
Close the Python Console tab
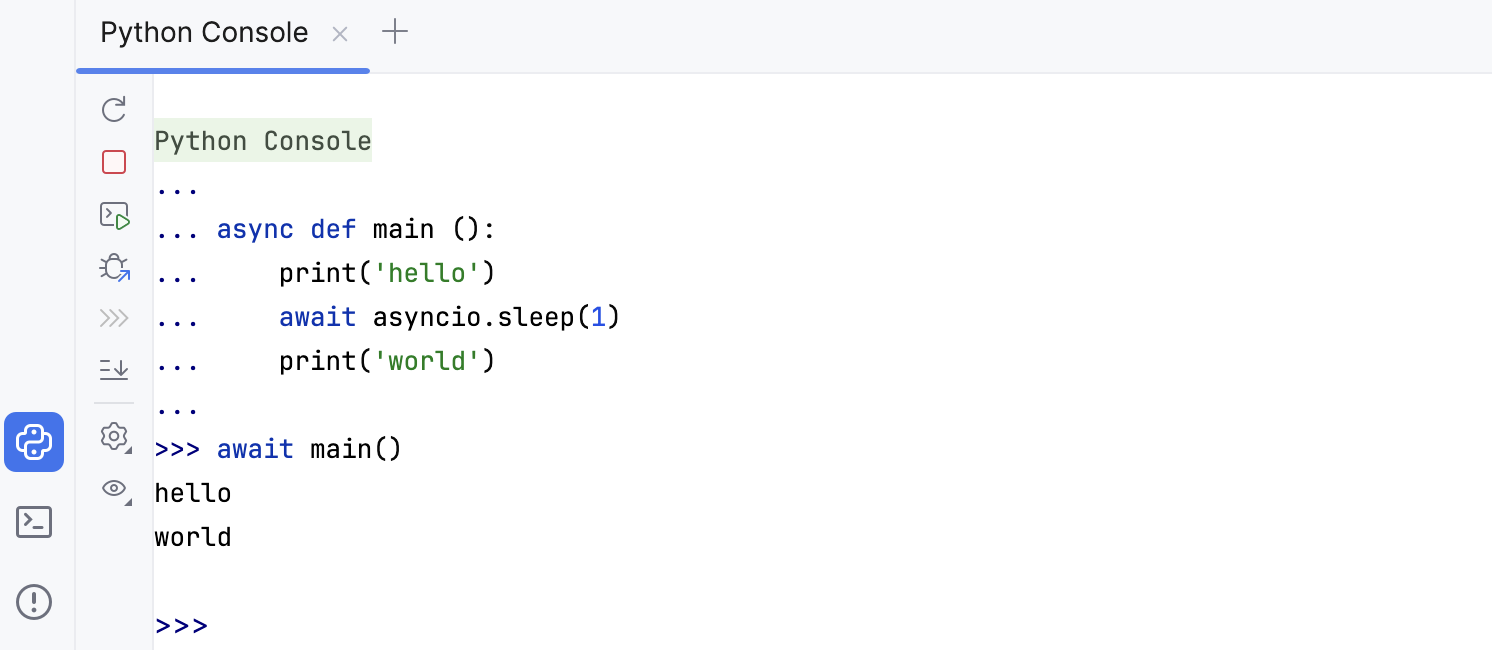click(x=339, y=34)
